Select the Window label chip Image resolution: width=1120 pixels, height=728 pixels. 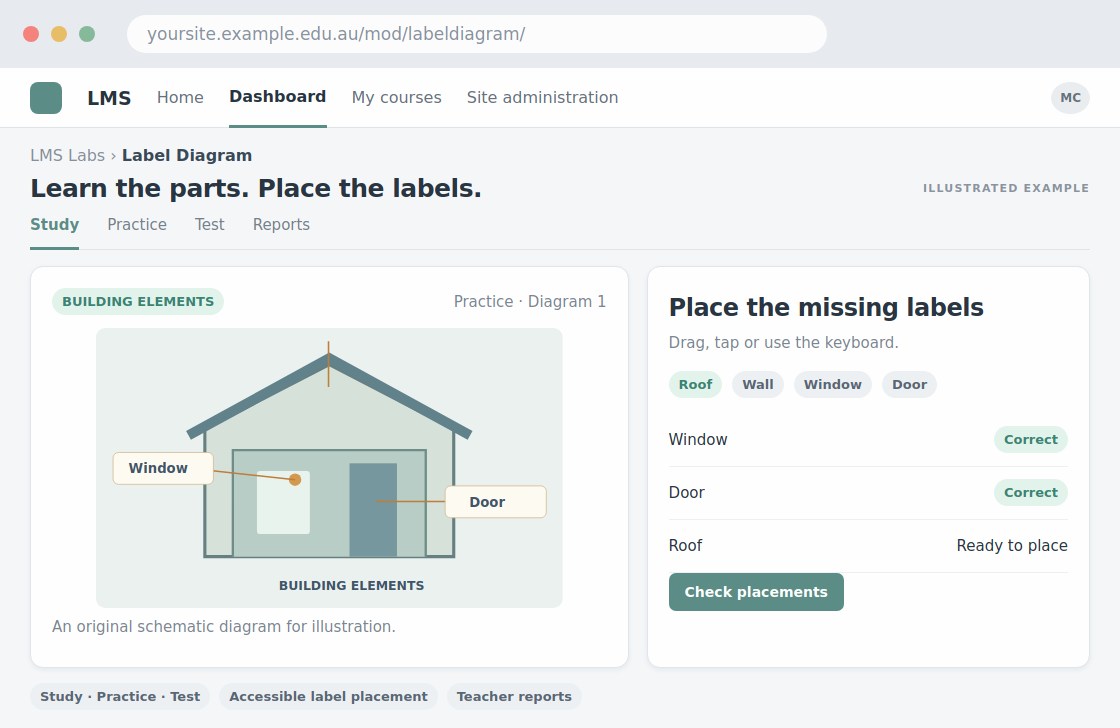[x=833, y=384]
